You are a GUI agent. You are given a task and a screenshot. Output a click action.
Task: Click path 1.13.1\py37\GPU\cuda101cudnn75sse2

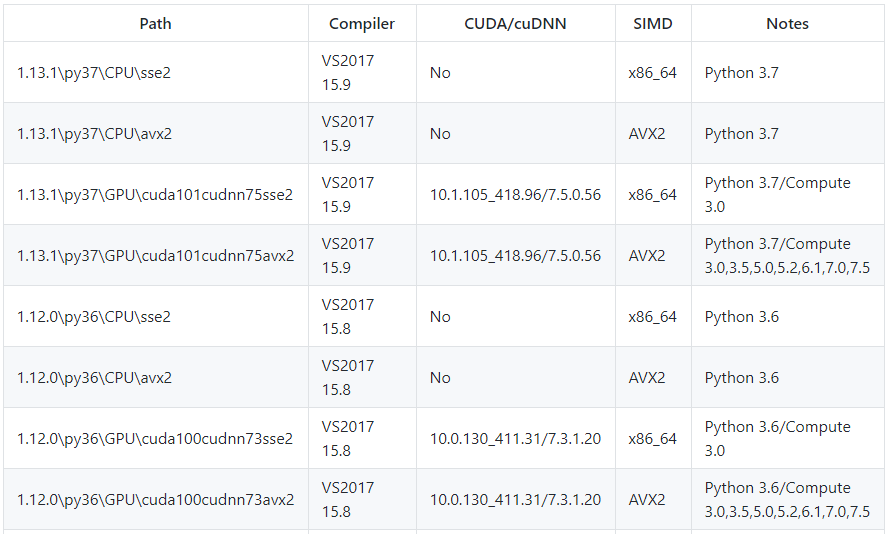(155, 195)
